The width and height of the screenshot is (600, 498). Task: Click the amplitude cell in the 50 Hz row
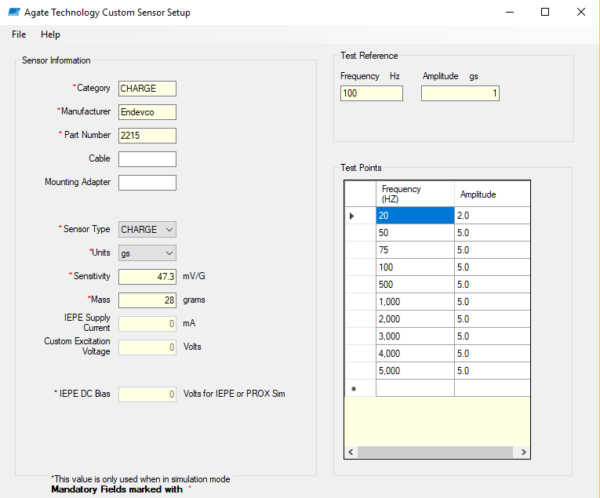point(492,233)
